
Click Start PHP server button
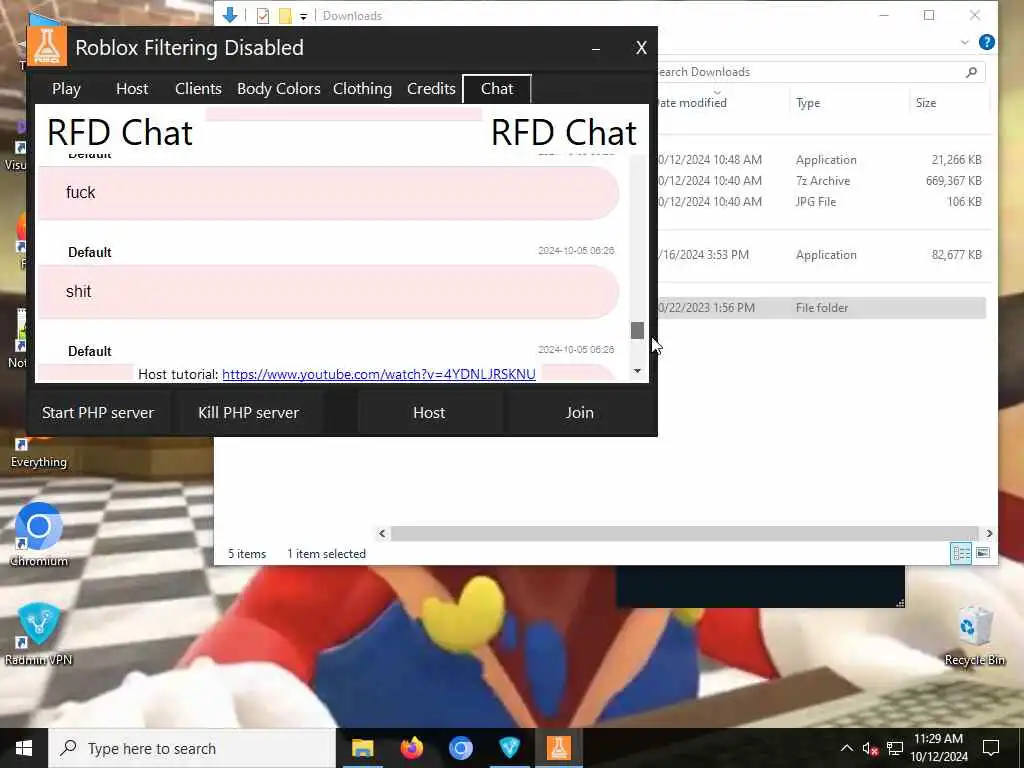click(98, 413)
